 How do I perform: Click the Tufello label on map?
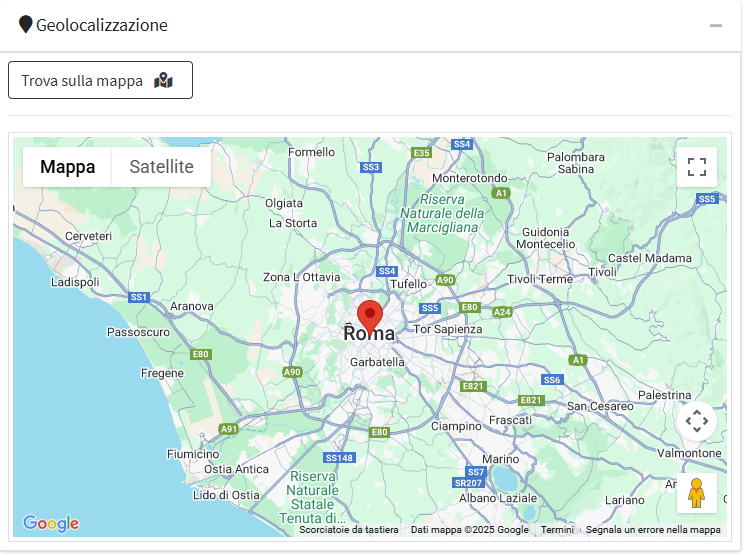408,284
